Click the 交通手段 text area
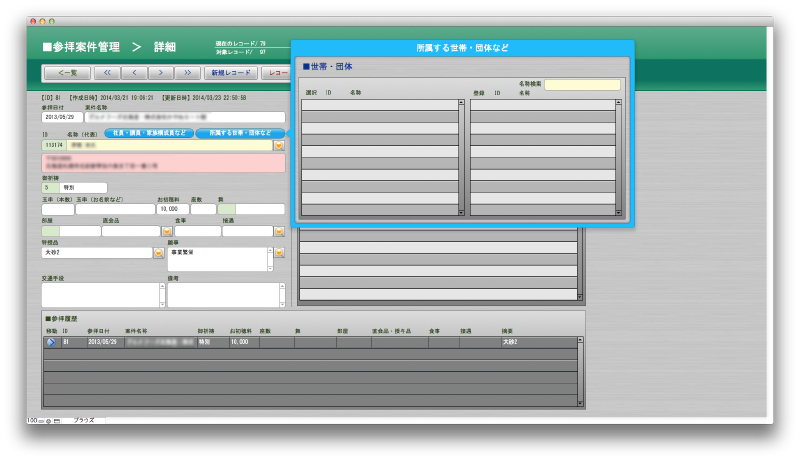The width and height of the screenshot is (800, 461). click(x=100, y=294)
